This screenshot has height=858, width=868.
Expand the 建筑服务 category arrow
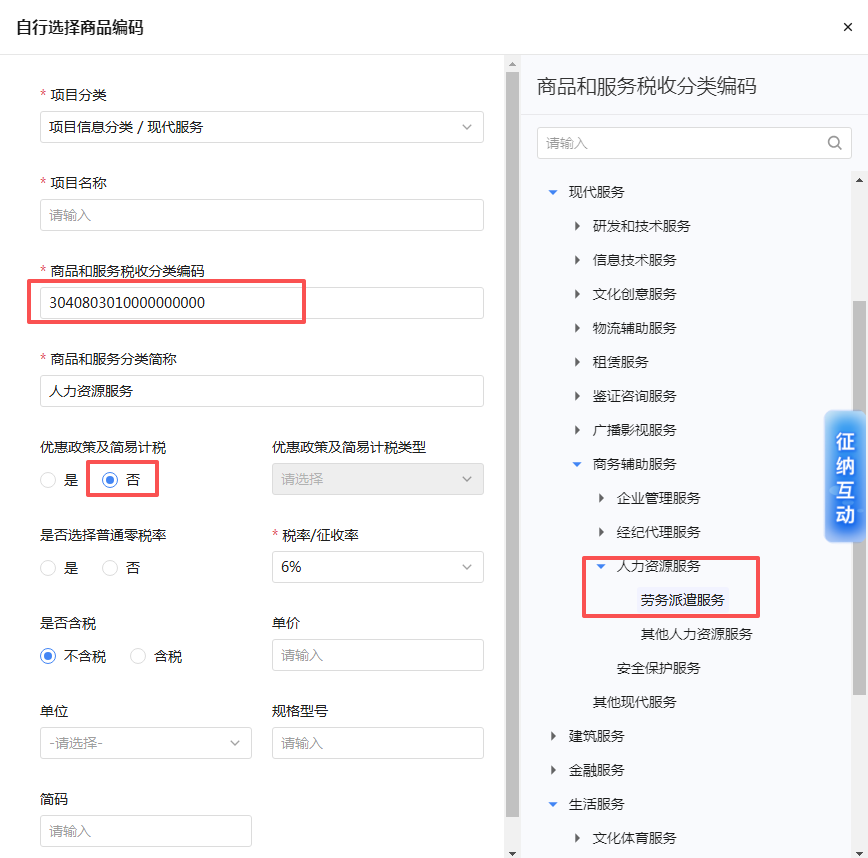[x=553, y=736]
